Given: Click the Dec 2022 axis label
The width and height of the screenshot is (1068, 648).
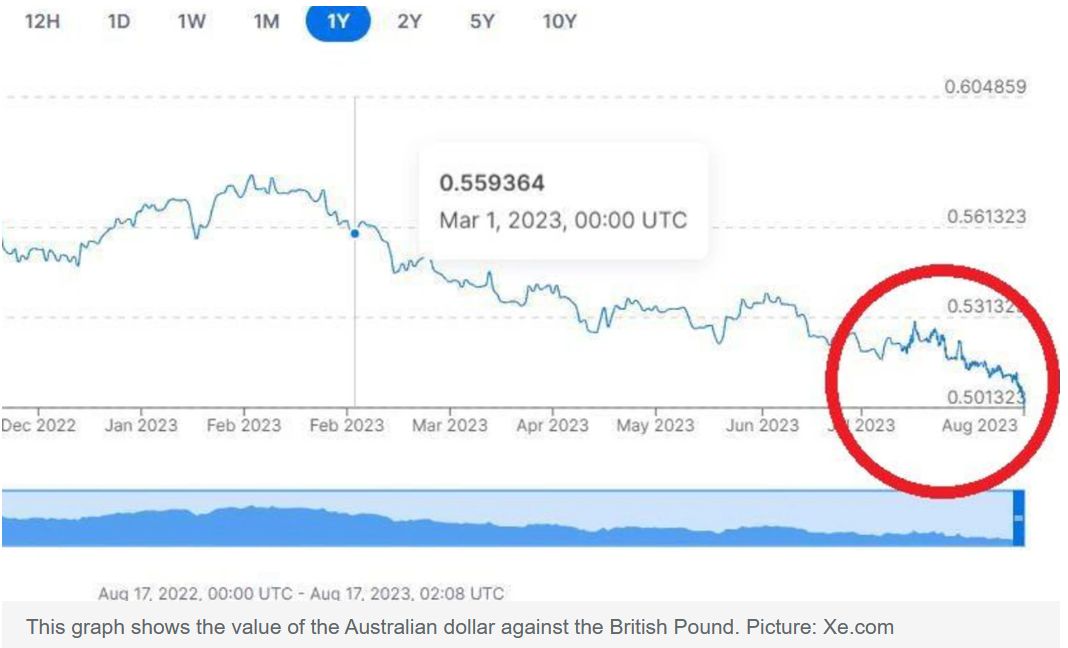Looking at the screenshot, I should [x=39, y=425].
